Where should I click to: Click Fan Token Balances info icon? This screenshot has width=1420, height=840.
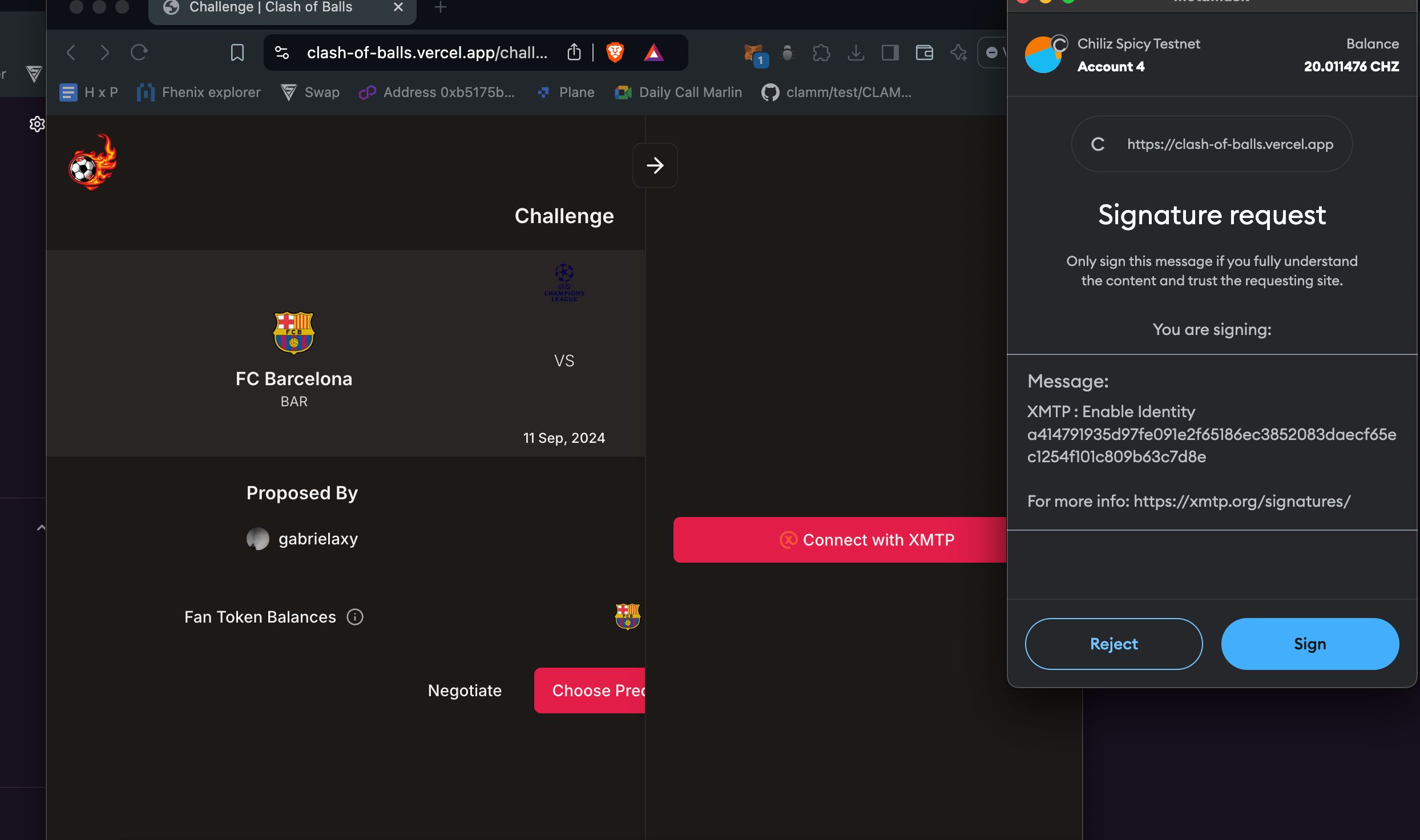coord(355,617)
